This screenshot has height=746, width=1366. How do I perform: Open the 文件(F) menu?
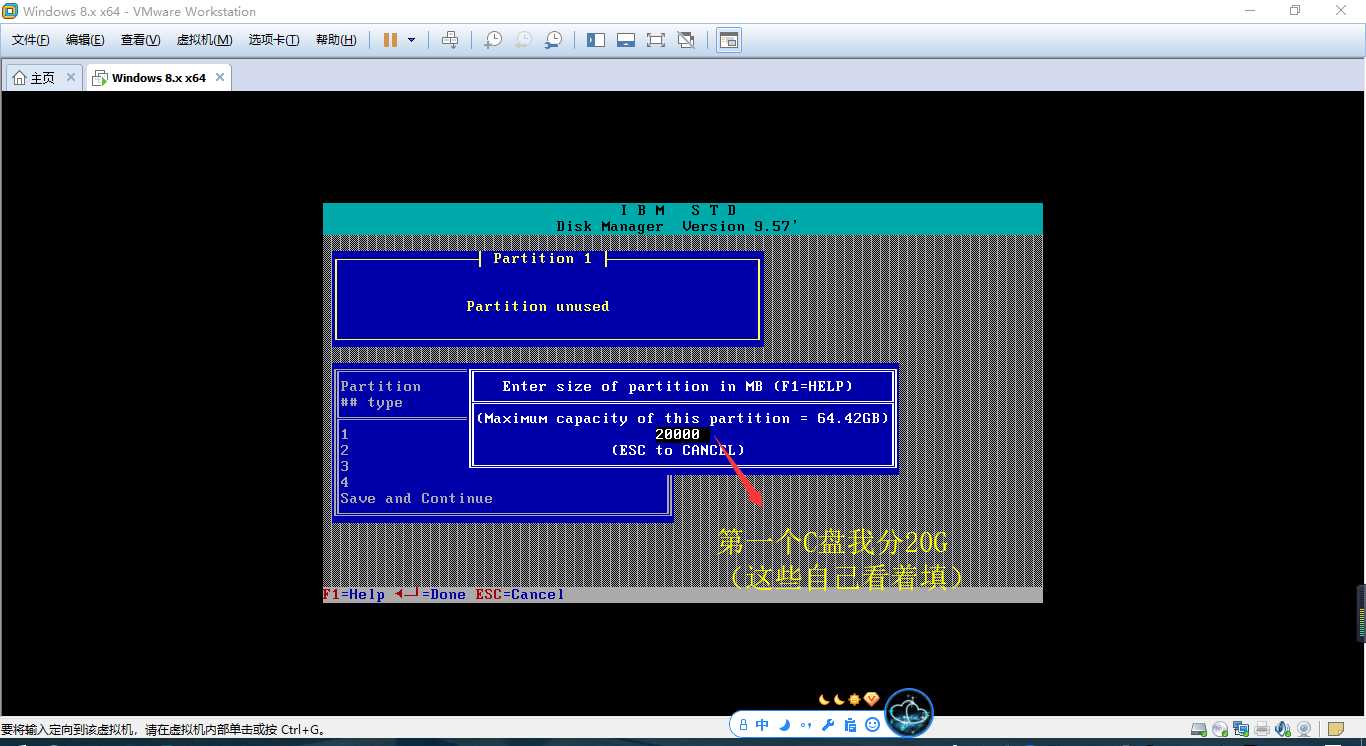pyautogui.click(x=30, y=40)
